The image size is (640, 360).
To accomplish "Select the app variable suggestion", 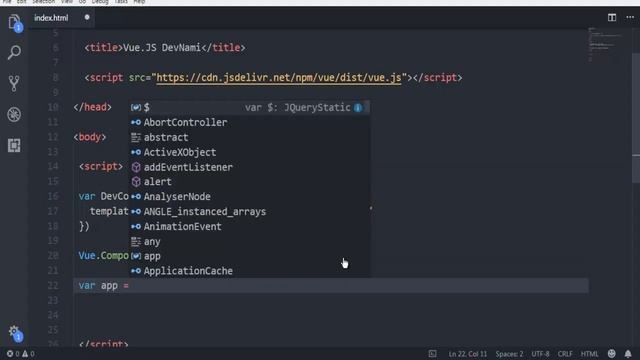I will [250, 256].
